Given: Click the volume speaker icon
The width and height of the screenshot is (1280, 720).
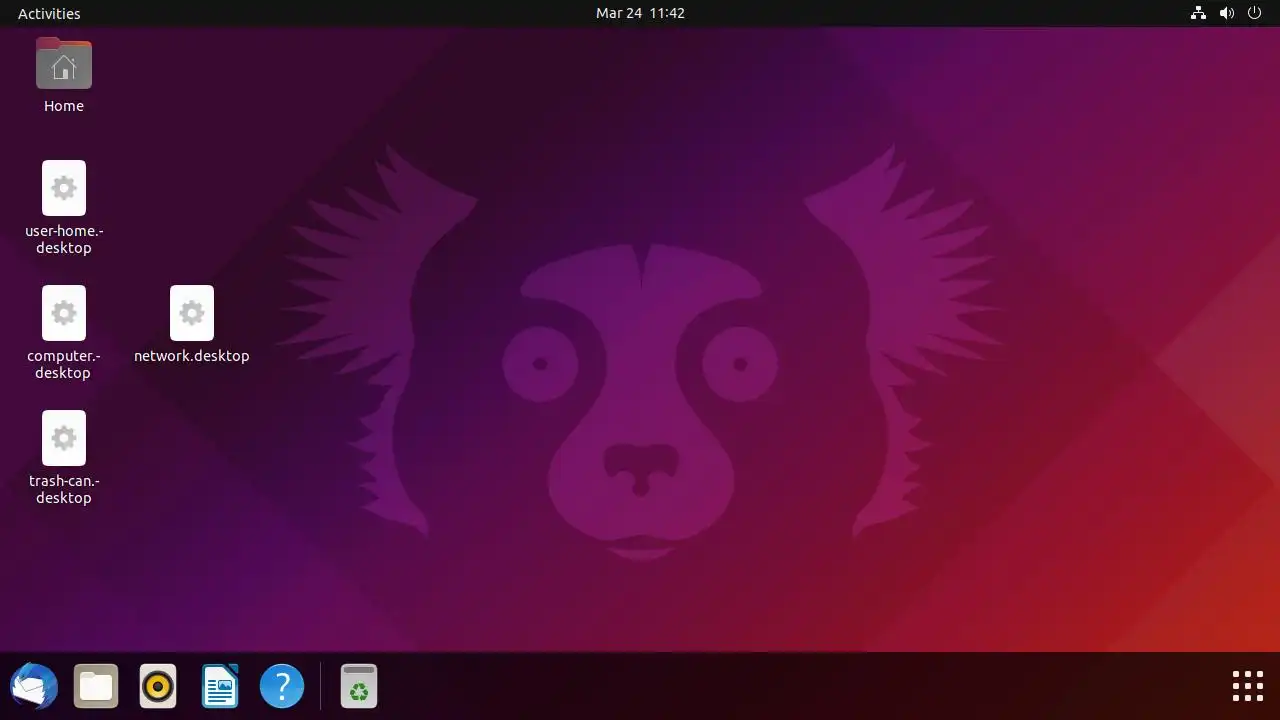Looking at the screenshot, I should (x=1227, y=13).
